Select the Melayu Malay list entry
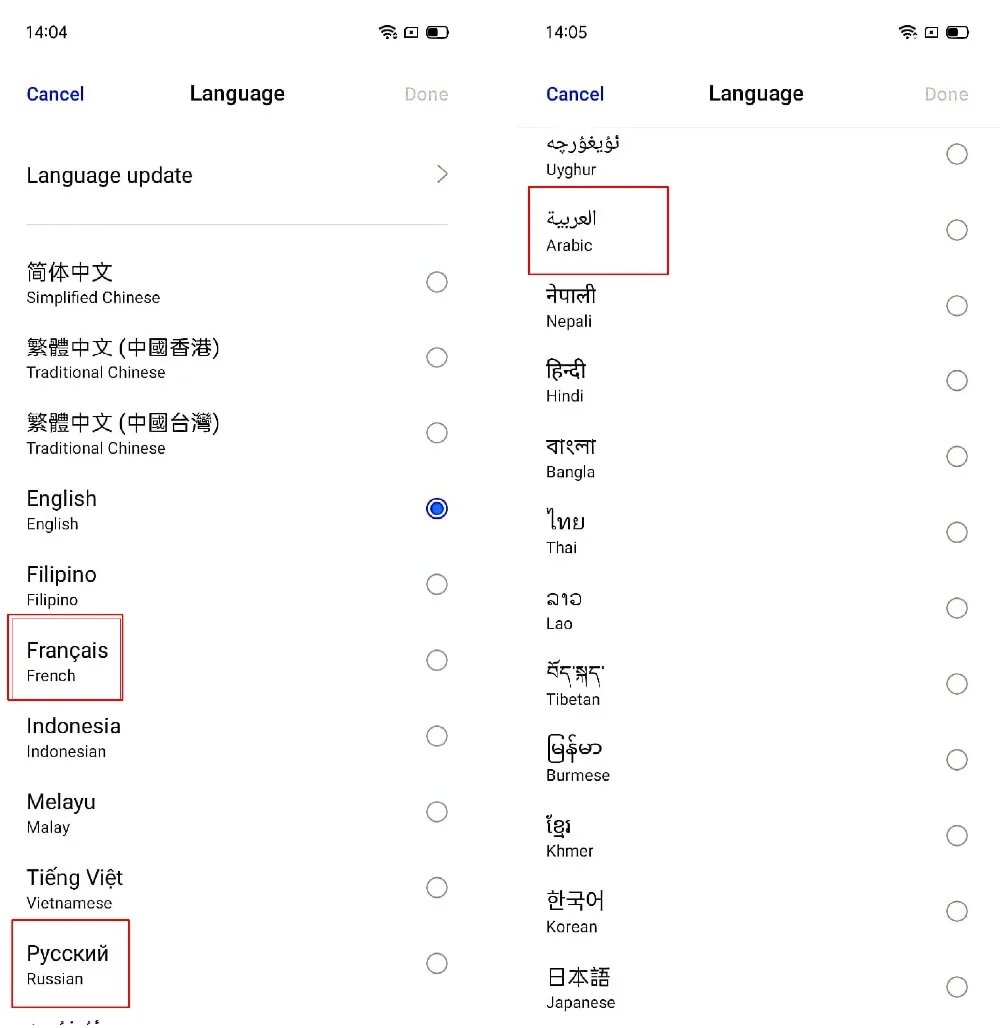Image resolution: width=1000 pixels, height=1028 pixels. 237,812
